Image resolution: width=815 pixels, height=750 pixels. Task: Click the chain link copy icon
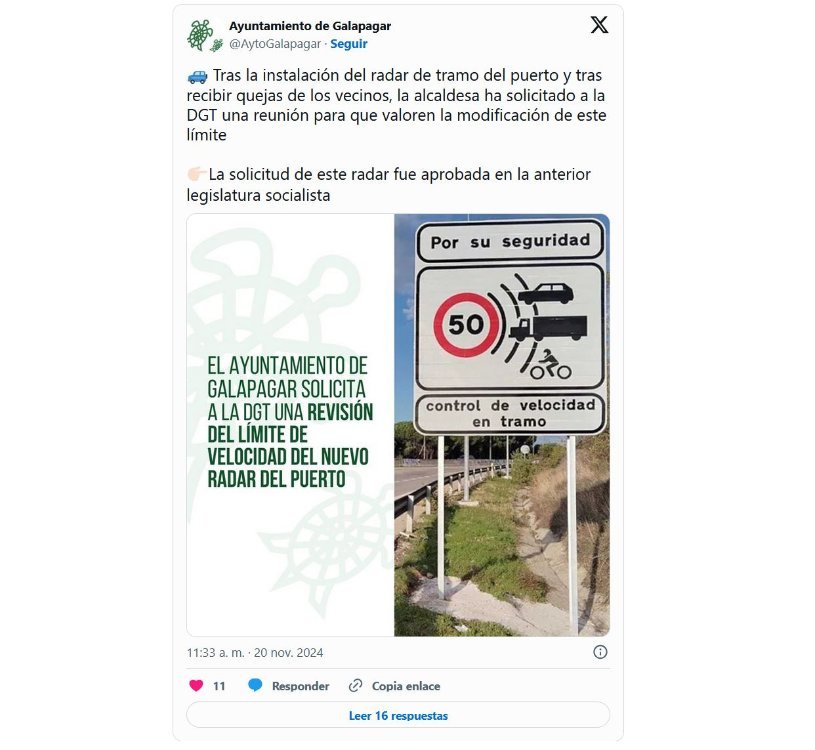tap(356, 686)
